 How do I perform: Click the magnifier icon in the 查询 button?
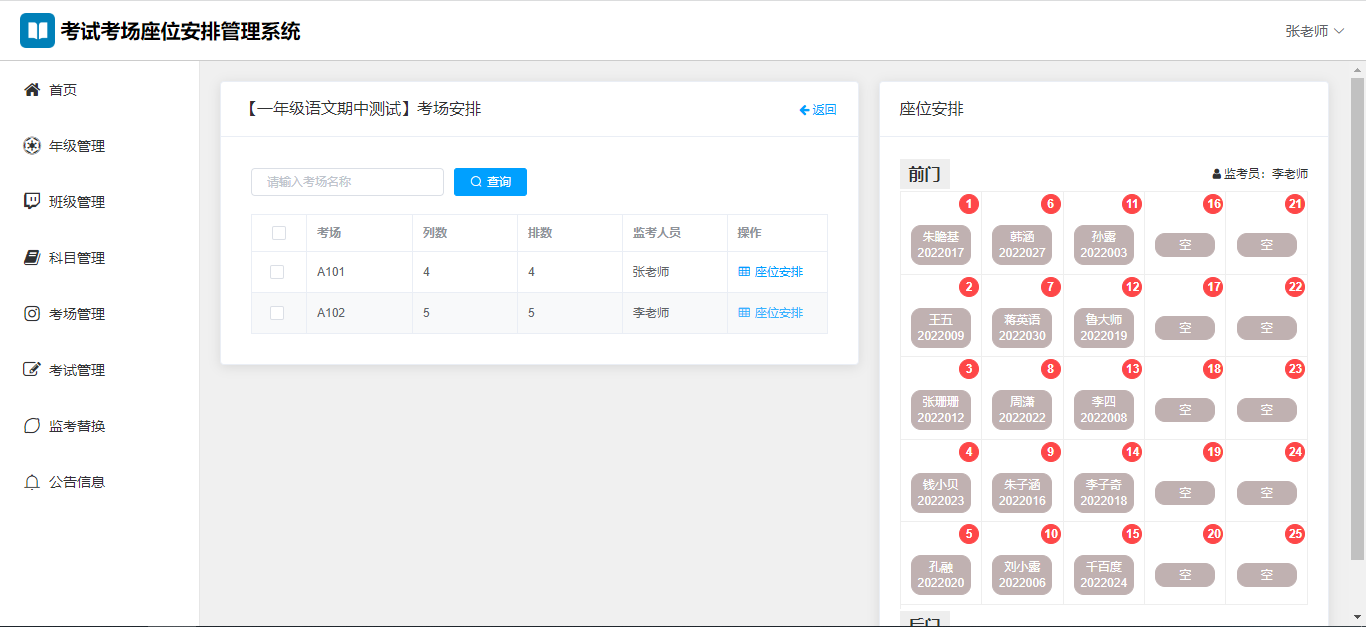476,182
